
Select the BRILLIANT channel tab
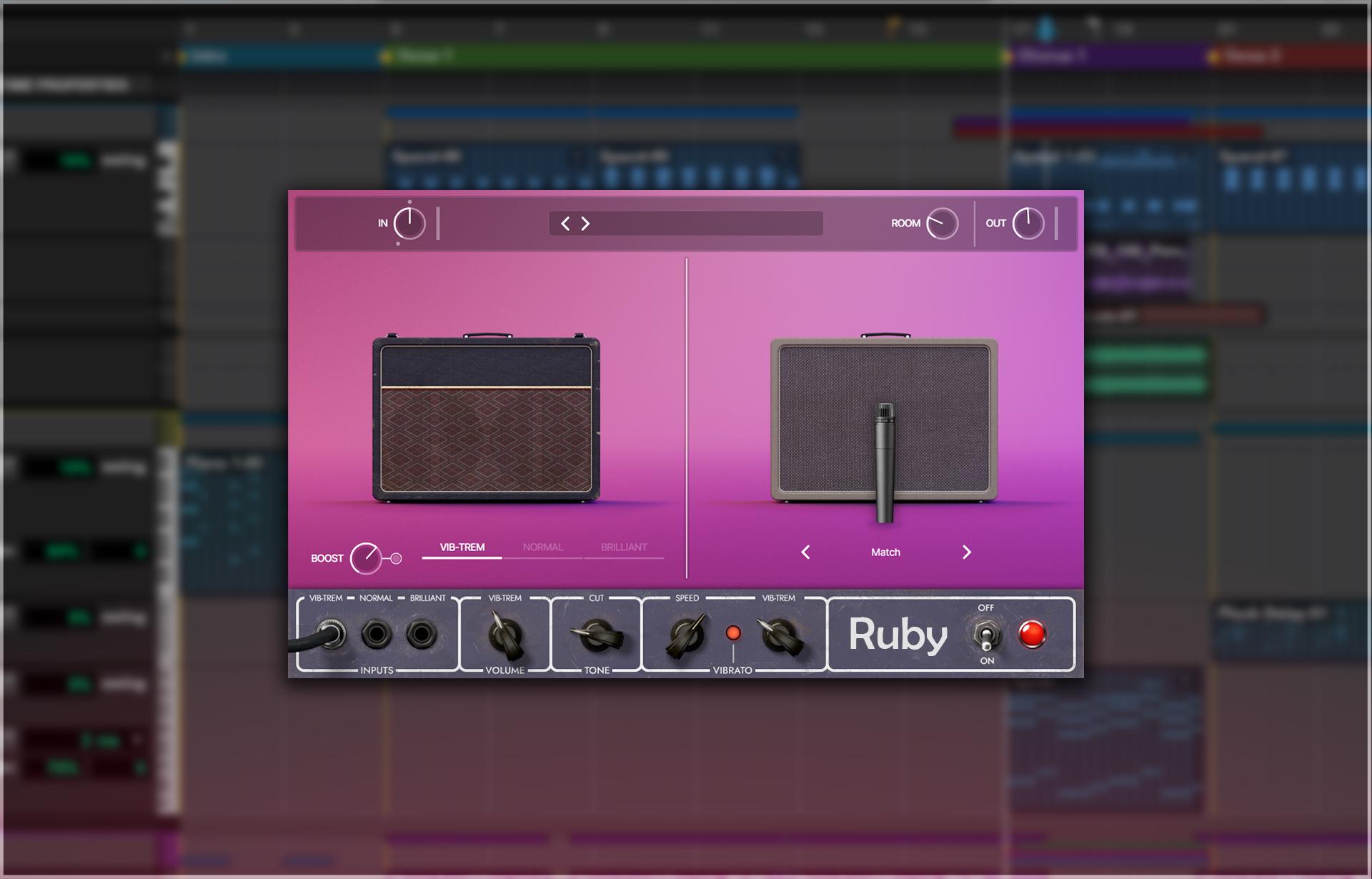[x=624, y=547]
